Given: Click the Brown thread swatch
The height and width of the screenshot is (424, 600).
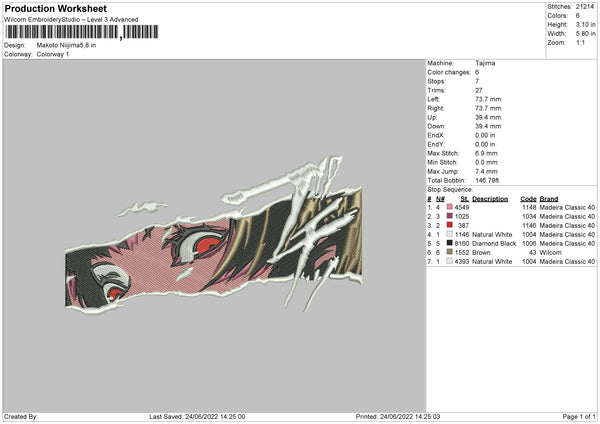Looking at the screenshot, I should pos(450,252).
